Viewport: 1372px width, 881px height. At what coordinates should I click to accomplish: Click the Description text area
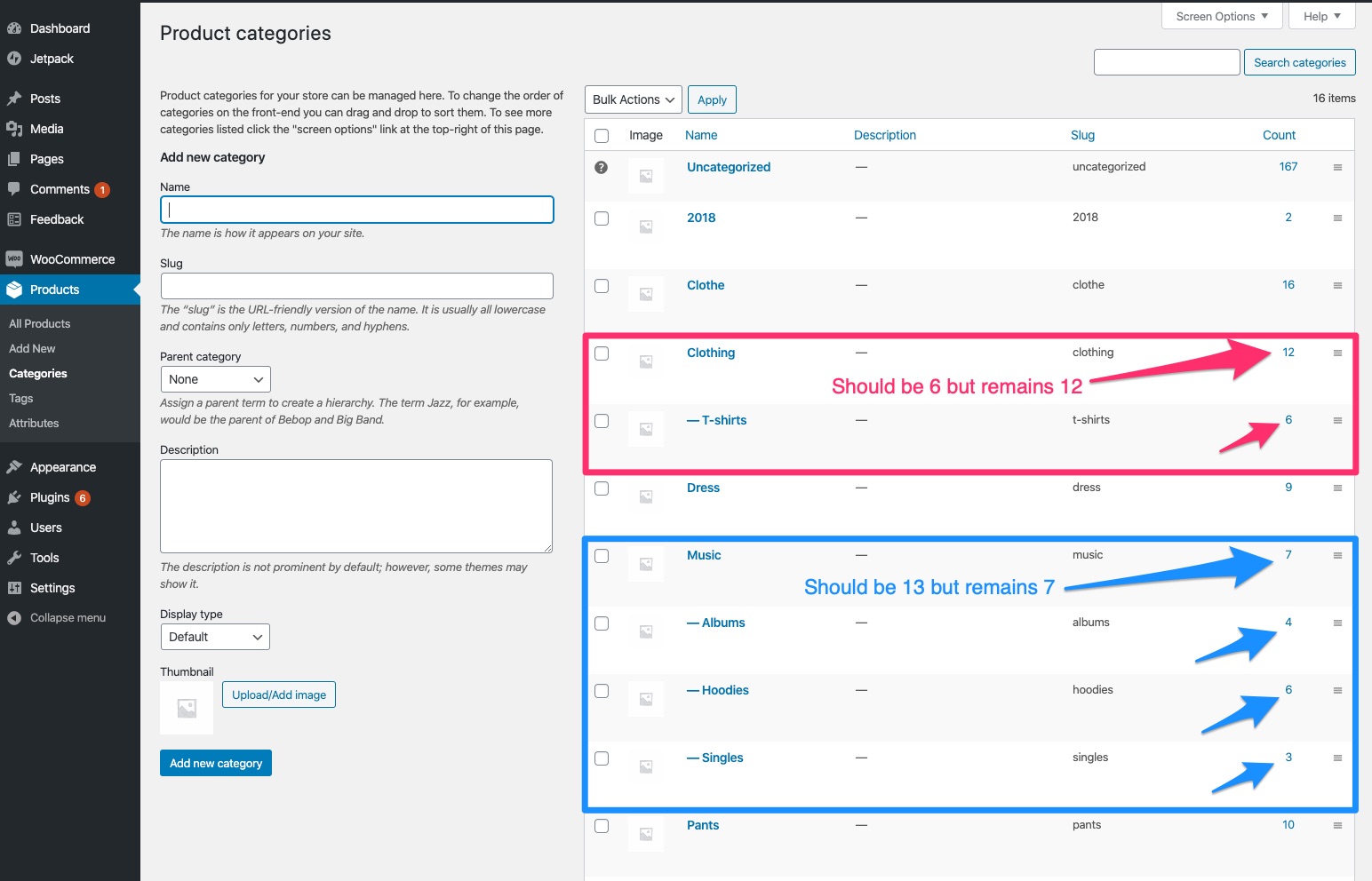click(x=356, y=506)
